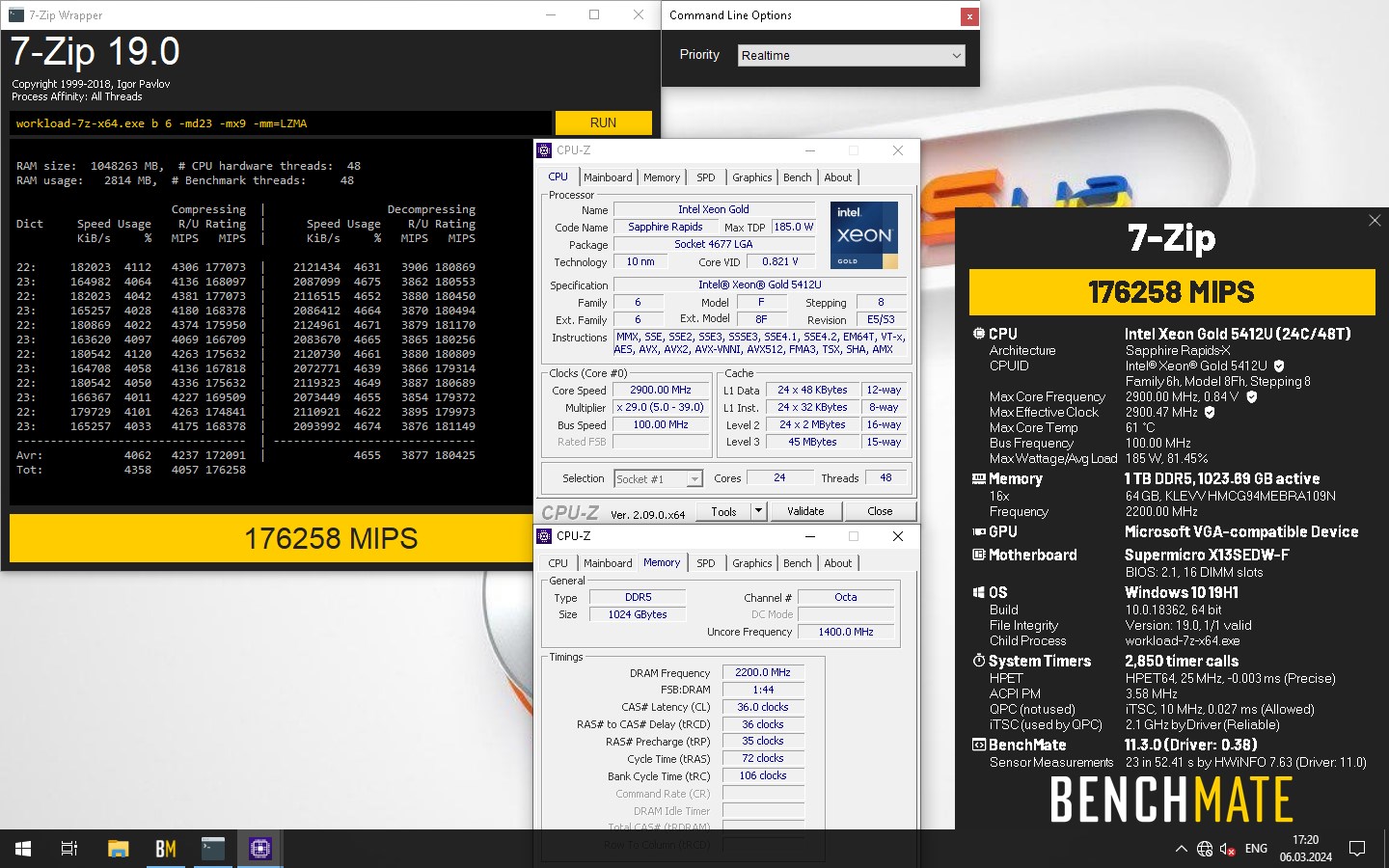This screenshot has width=1389, height=868.
Task: Click the verified shield next to Max Core Frequency
Action: (1252, 396)
